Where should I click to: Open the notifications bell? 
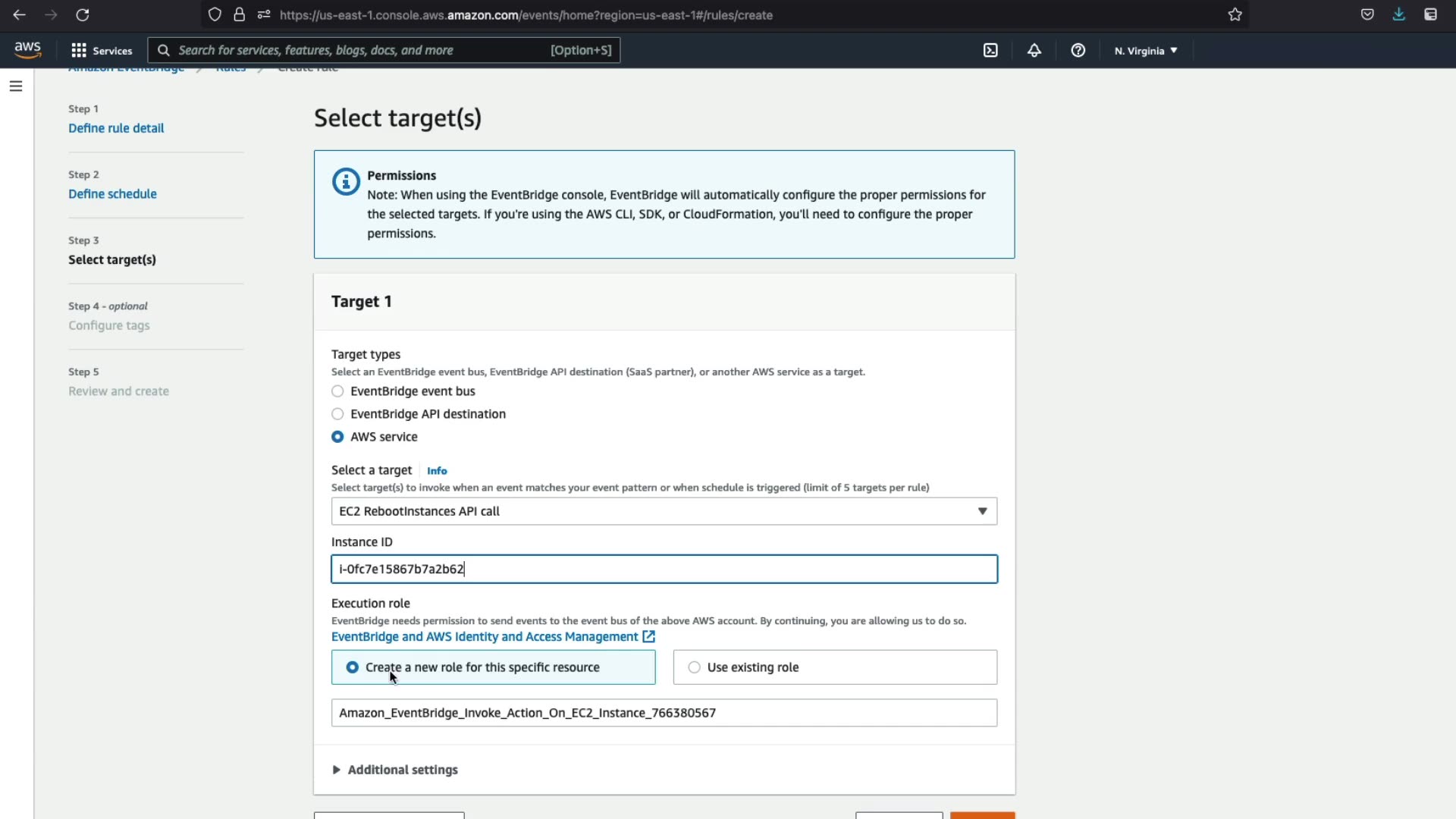point(1034,51)
